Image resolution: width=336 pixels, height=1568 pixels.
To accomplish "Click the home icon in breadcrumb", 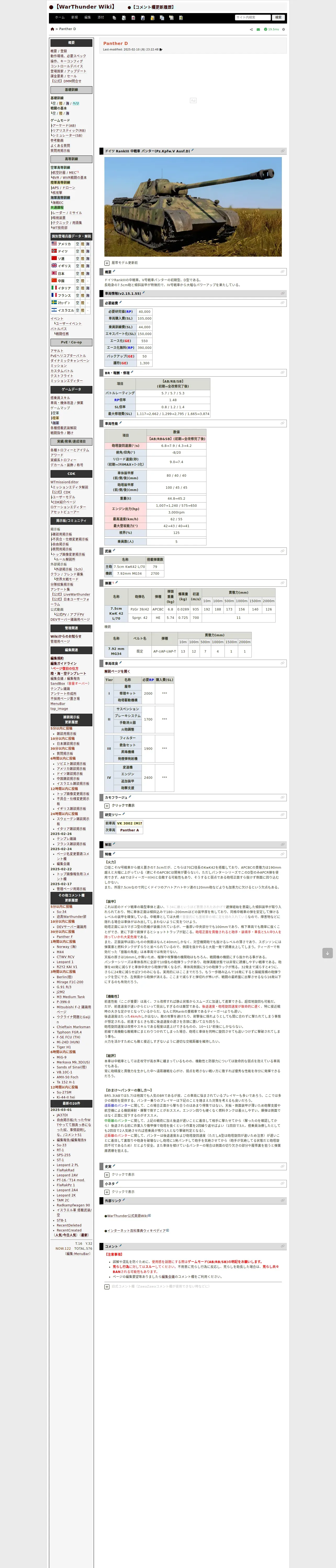I will 52,29.
